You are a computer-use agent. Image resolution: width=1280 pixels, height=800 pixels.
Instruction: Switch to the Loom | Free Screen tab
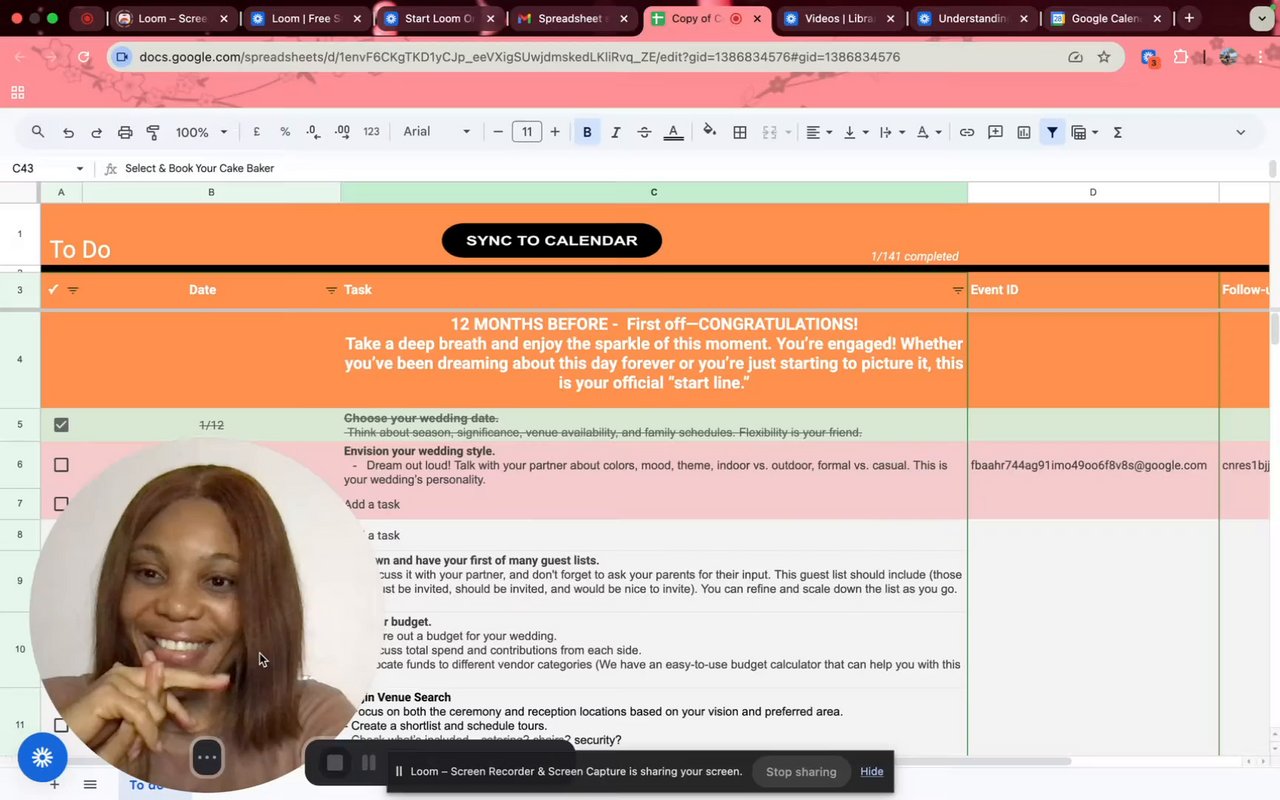point(305,18)
